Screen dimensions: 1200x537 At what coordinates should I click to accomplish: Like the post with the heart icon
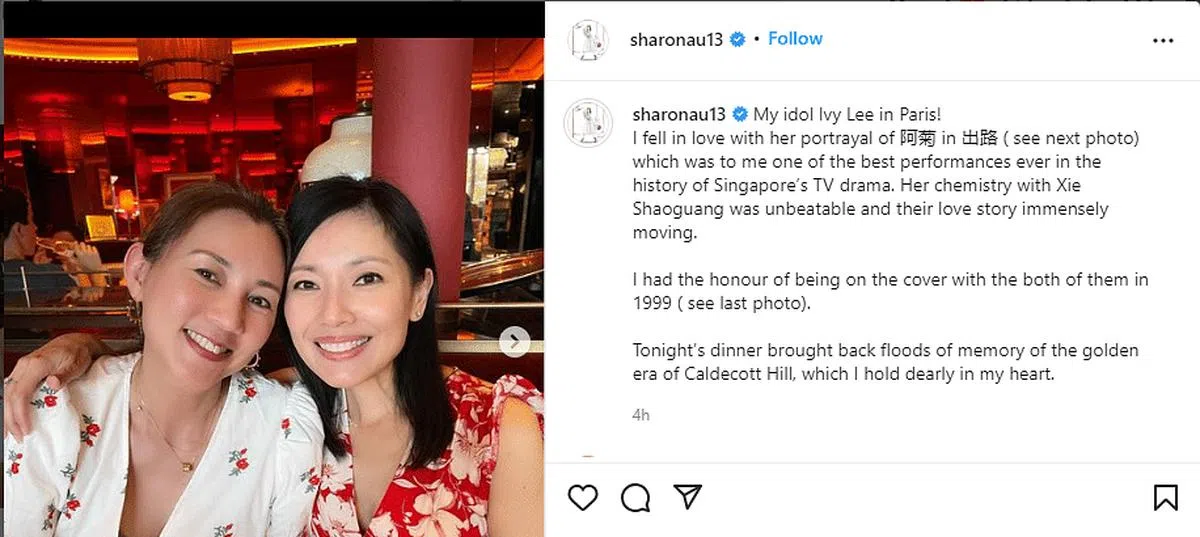point(582,497)
